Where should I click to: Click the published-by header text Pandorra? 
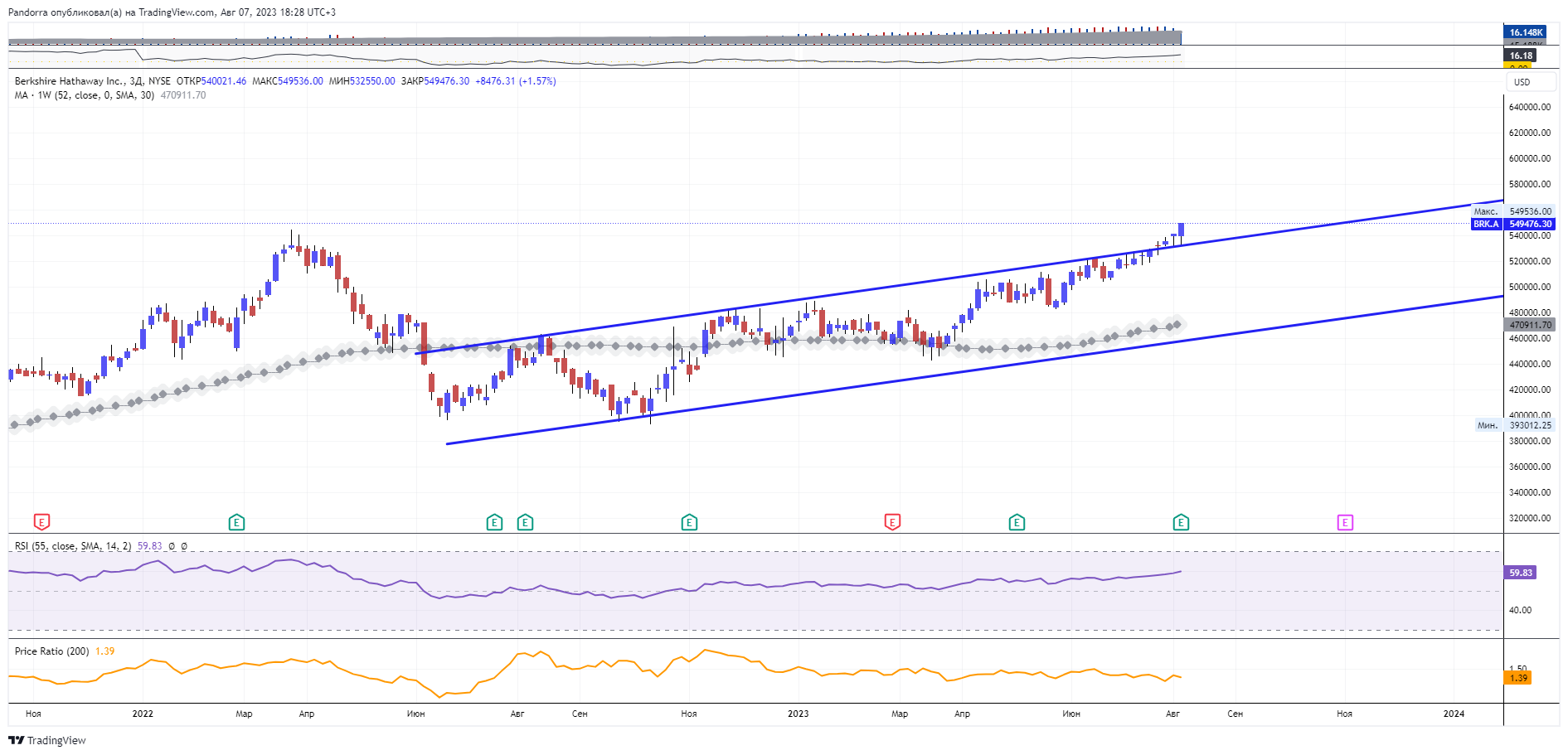point(28,12)
